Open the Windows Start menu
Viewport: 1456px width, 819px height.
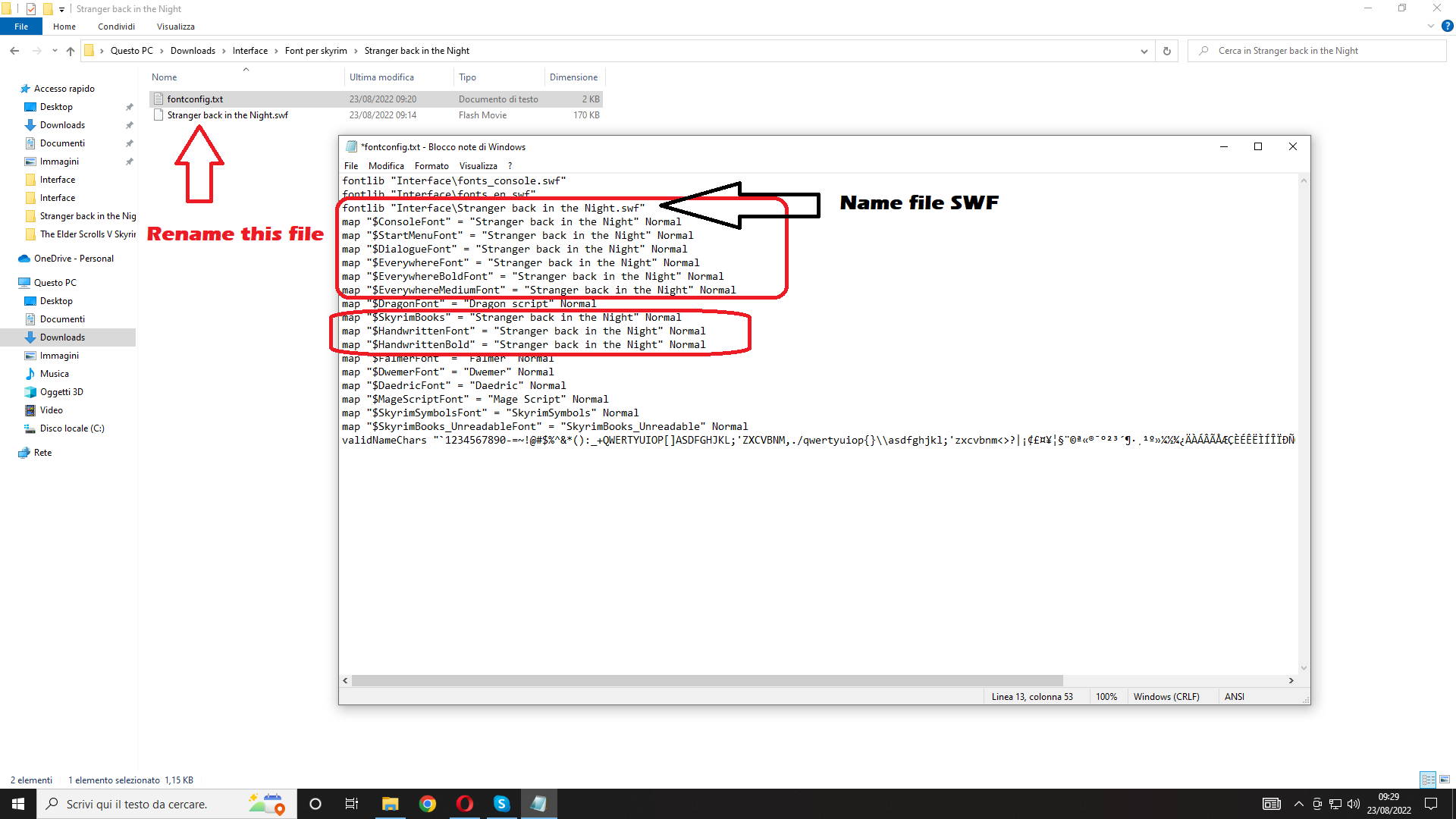click(18, 804)
